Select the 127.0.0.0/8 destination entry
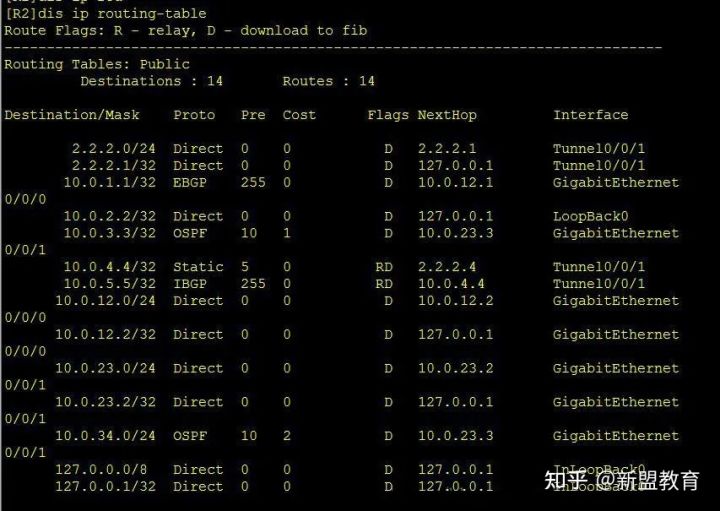This screenshot has height=511, width=720. (101, 470)
